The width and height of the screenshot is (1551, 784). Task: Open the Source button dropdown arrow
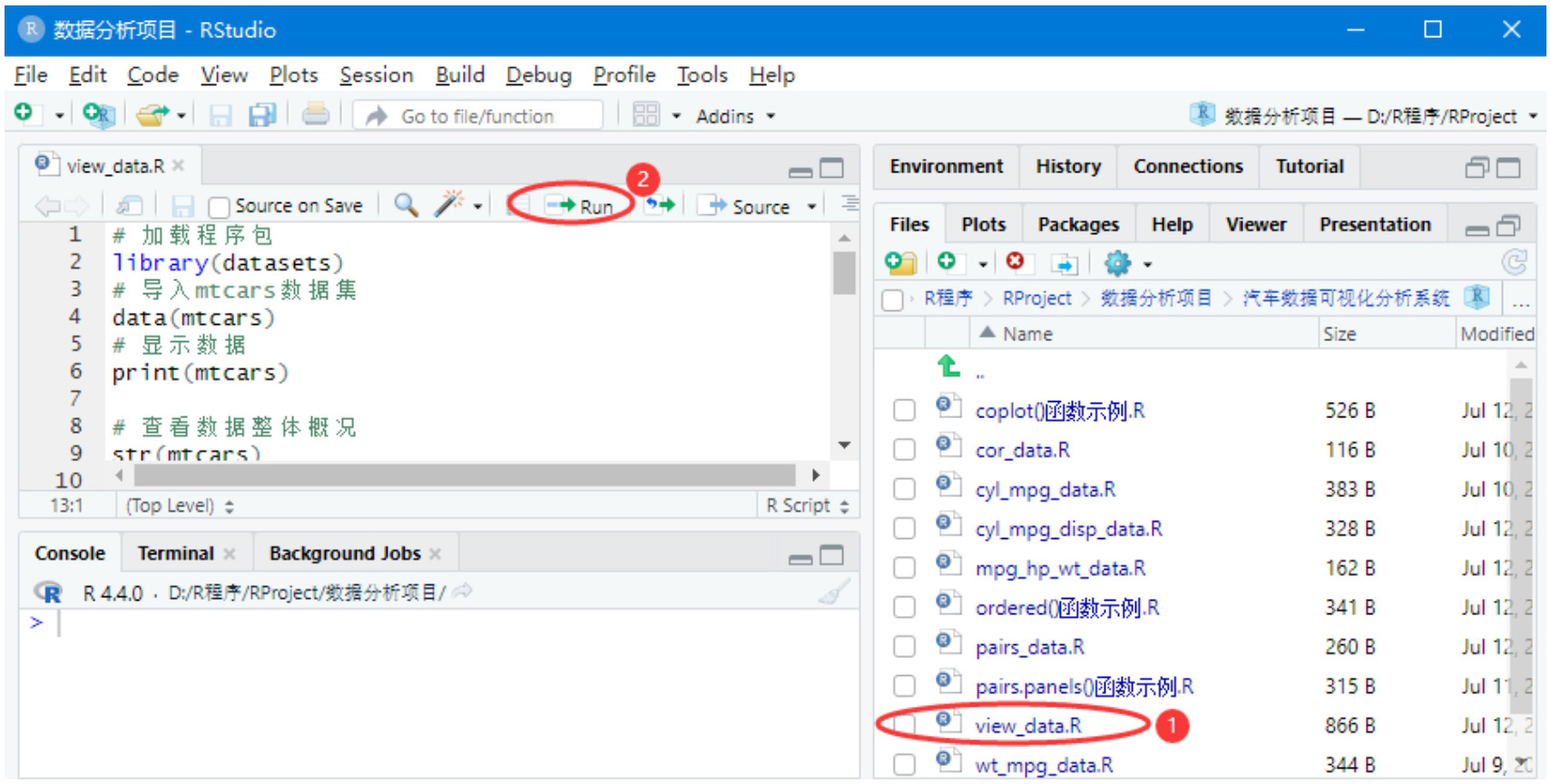pos(812,207)
